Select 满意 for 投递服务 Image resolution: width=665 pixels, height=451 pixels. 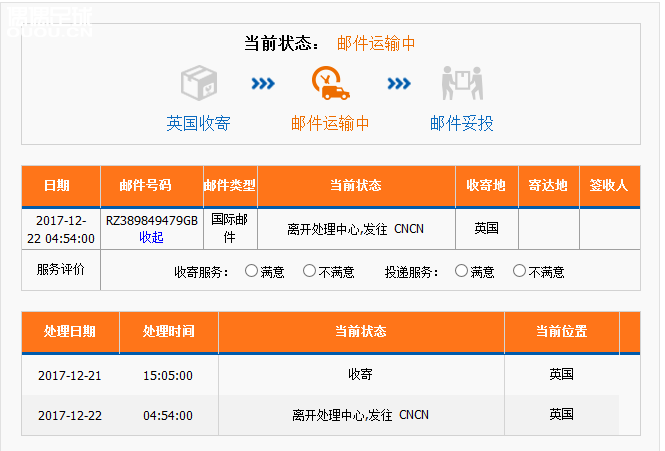point(461,271)
